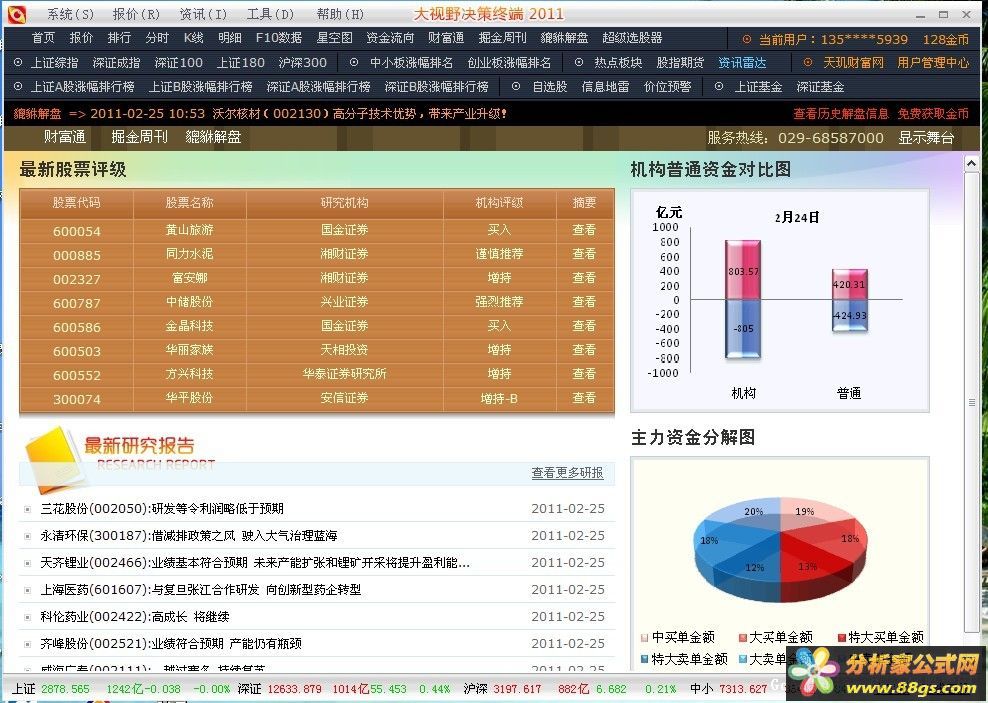Select 上证综指 index

[x=55, y=62]
